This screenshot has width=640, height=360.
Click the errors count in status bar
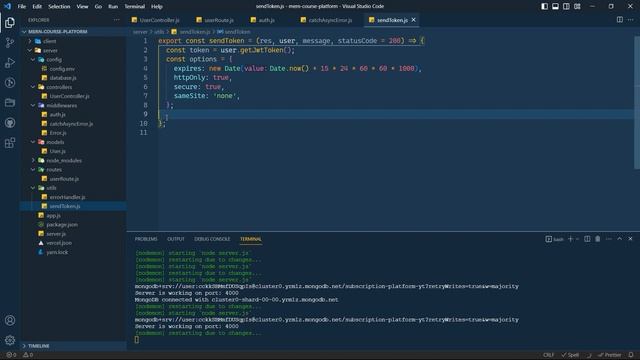pos(11,355)
